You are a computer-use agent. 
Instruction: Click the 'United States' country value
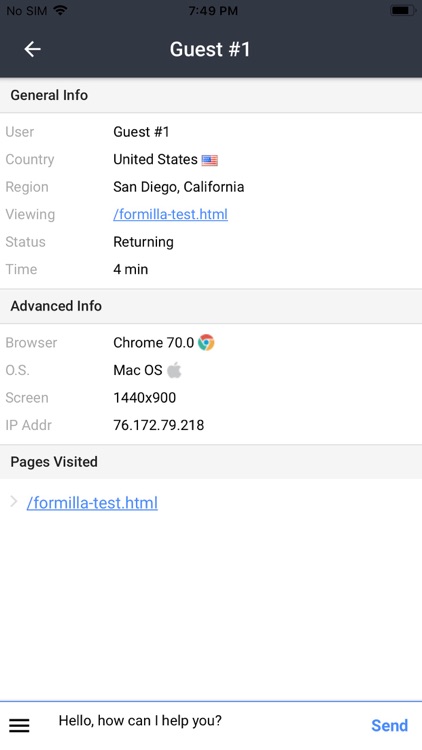point(155,159)
